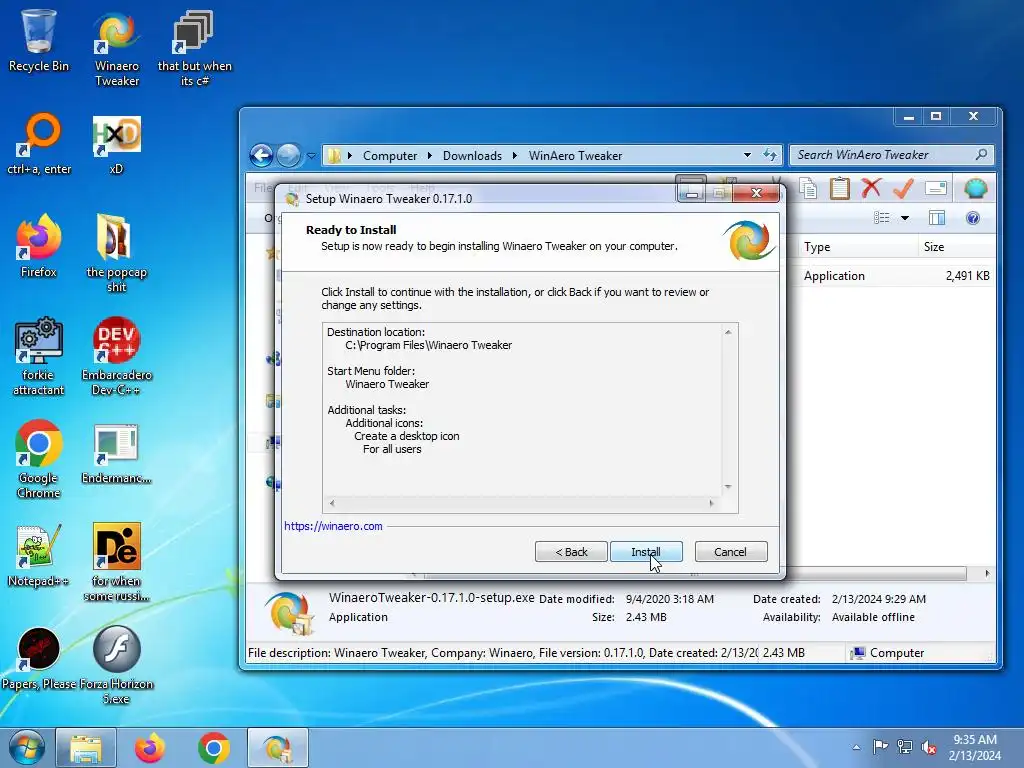Viewport: 1024px width, 768px height.
Task: Click the 2,491 KB size cell
Action: (x=967, y=276)
